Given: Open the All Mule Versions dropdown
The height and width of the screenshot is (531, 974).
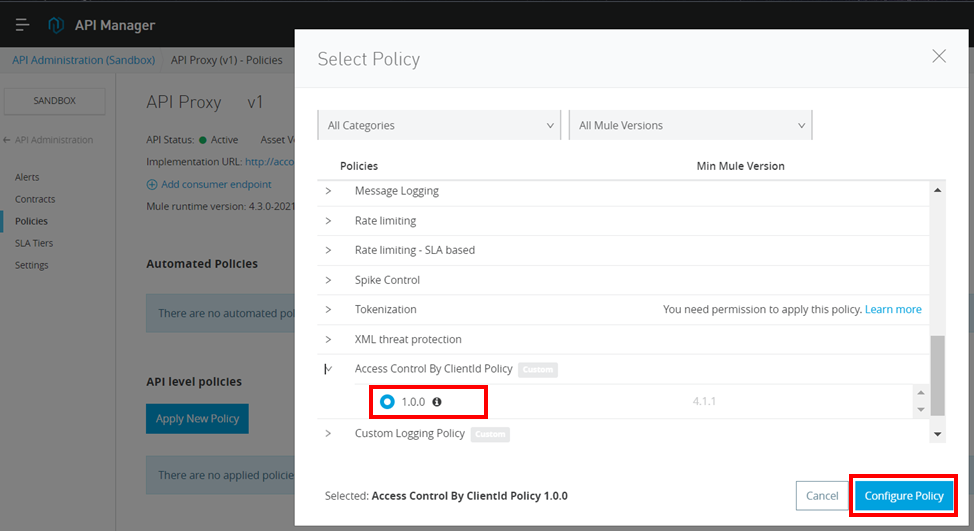Looking at the screenshot, I should (691, 125).
